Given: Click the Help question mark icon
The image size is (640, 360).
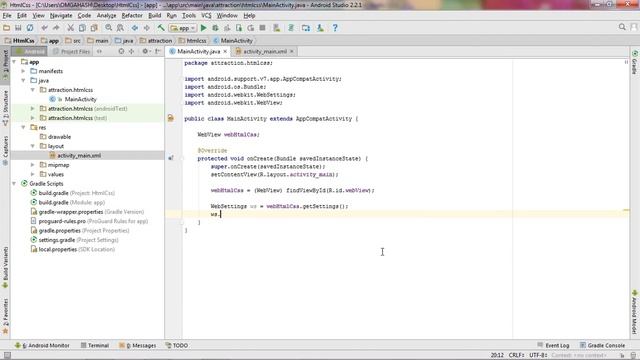Looking at the screenshot, I should (x=335, y=28).
